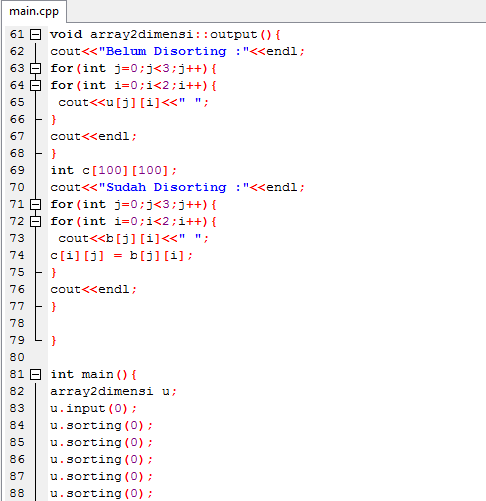Click line number 78 in the gutter
486x501 pixels.
point(17,323)
